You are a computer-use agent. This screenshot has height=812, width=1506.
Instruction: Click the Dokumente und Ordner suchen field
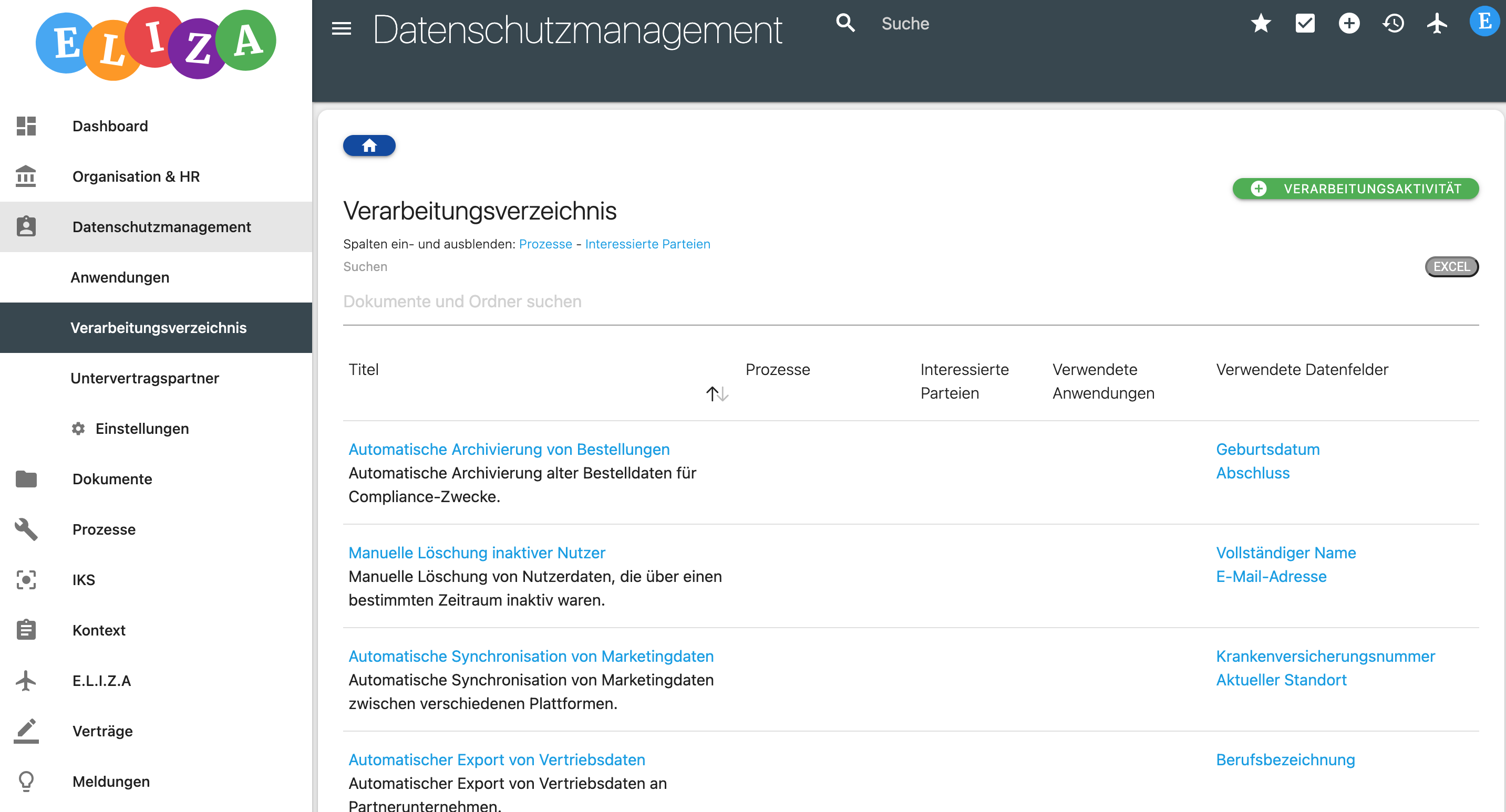click(x=462, y=301)
